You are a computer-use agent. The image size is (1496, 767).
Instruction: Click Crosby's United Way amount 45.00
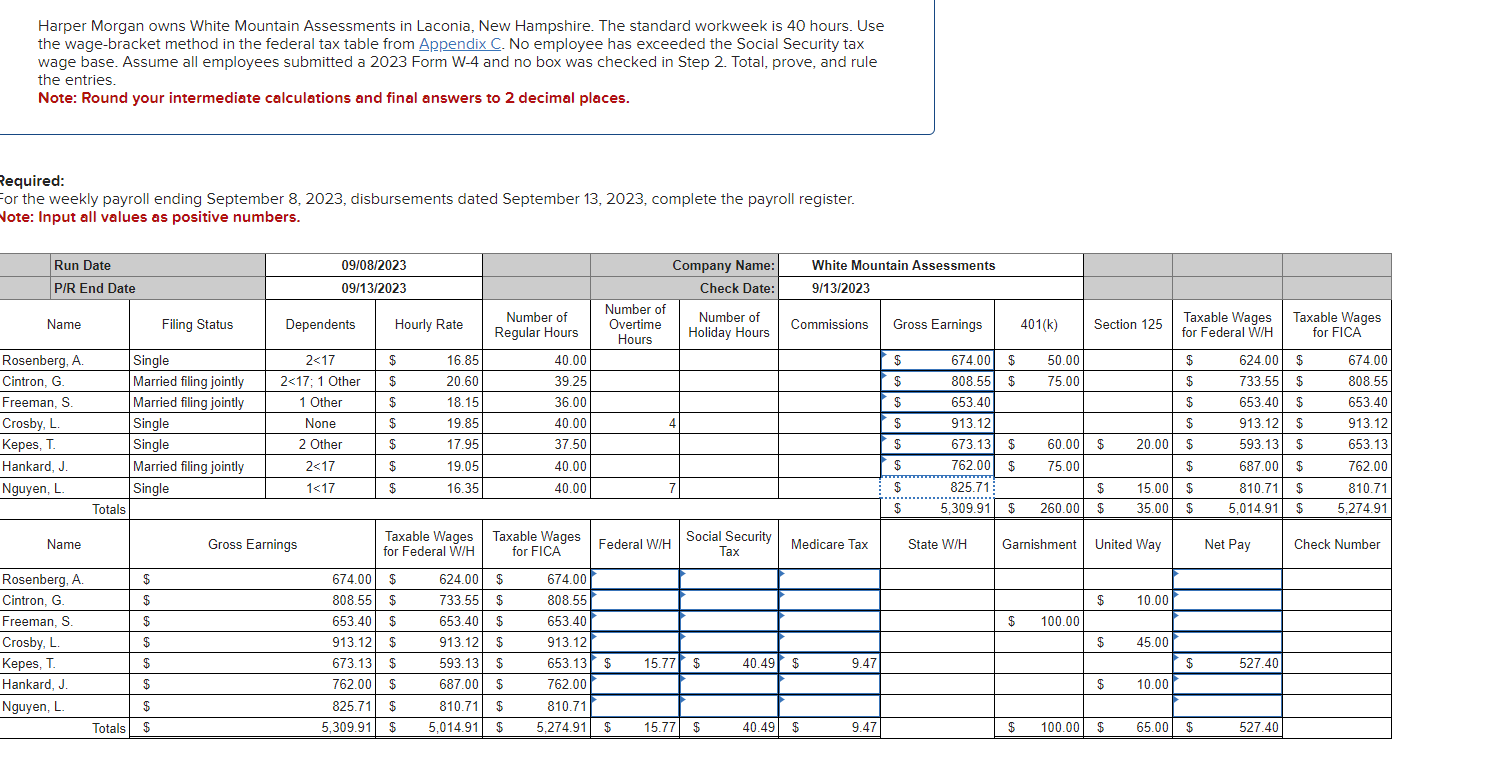(1128, 642)
